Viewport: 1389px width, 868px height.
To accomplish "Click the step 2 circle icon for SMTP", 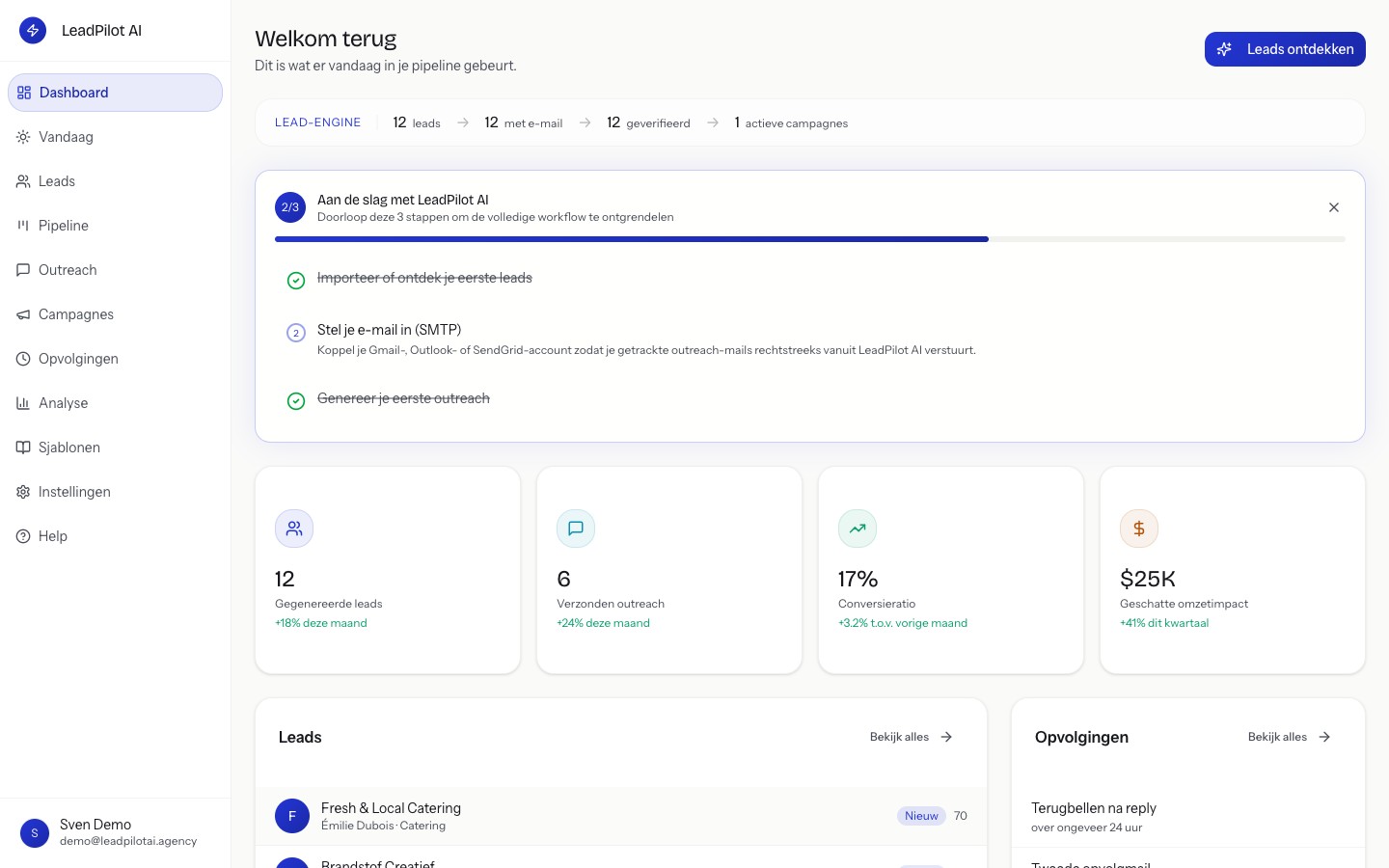I will click(x=296, y=333).
